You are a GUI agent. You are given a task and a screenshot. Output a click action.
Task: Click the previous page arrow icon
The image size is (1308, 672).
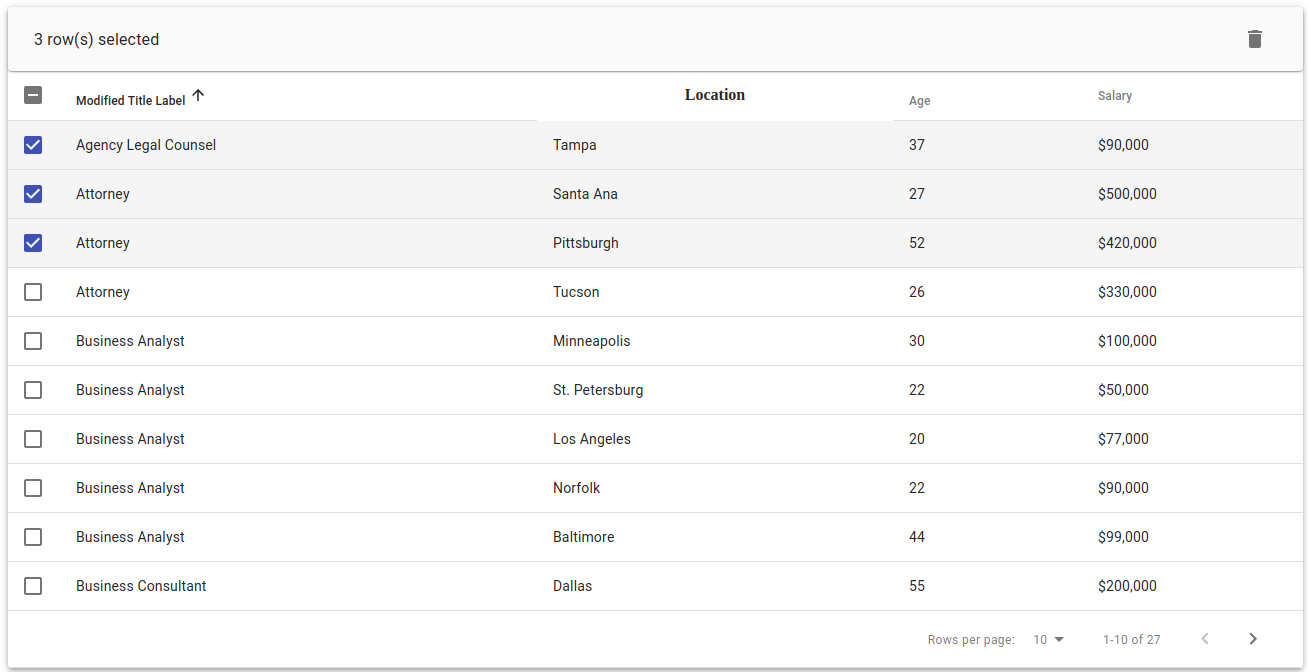pos(1204,638)
